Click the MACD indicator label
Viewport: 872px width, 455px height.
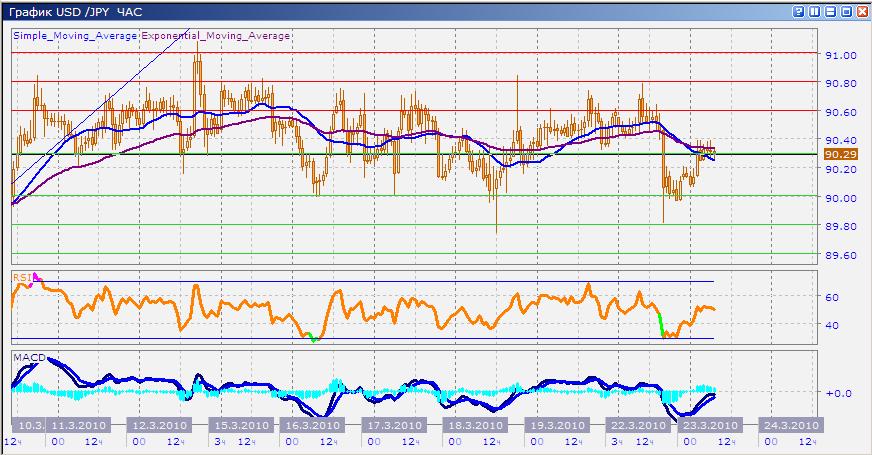tap(29, 357)
